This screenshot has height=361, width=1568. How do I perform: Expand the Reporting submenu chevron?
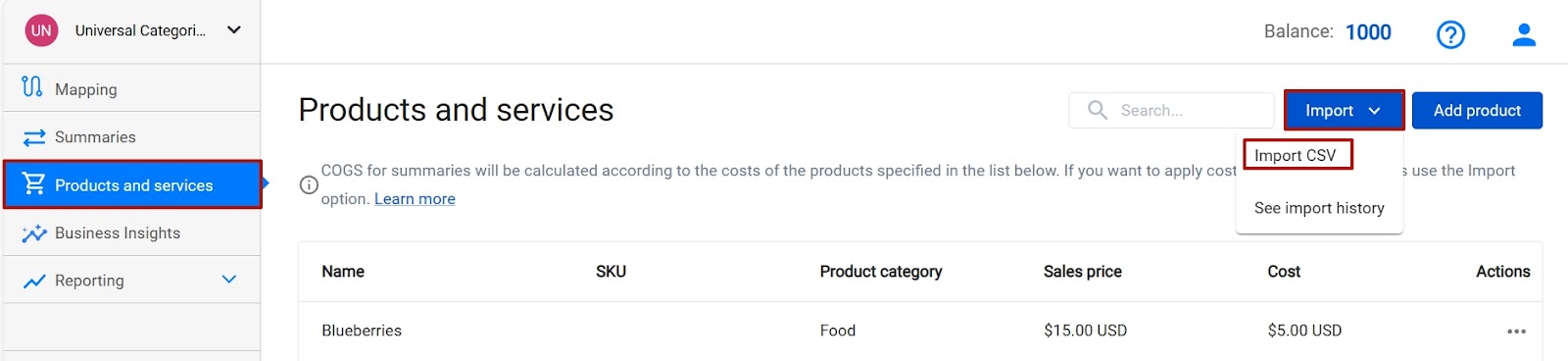point(229,280)
